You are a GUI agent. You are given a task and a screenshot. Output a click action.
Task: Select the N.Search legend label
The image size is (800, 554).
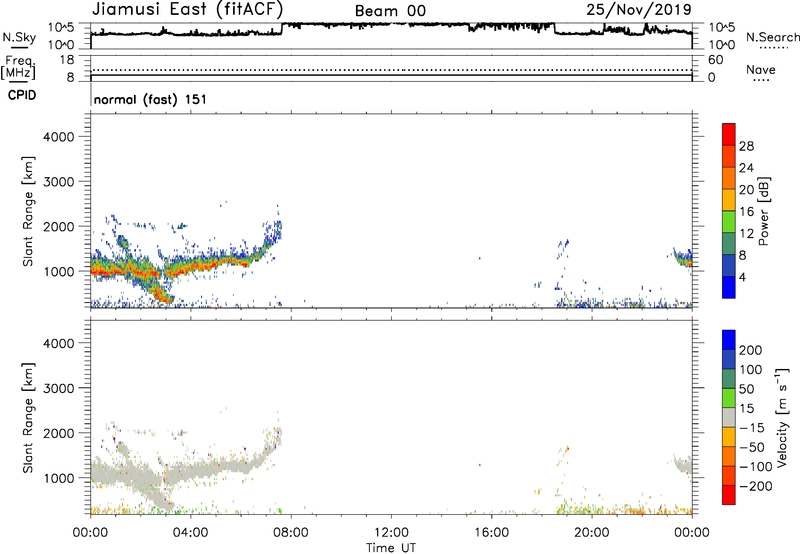[x=773, y=37]
